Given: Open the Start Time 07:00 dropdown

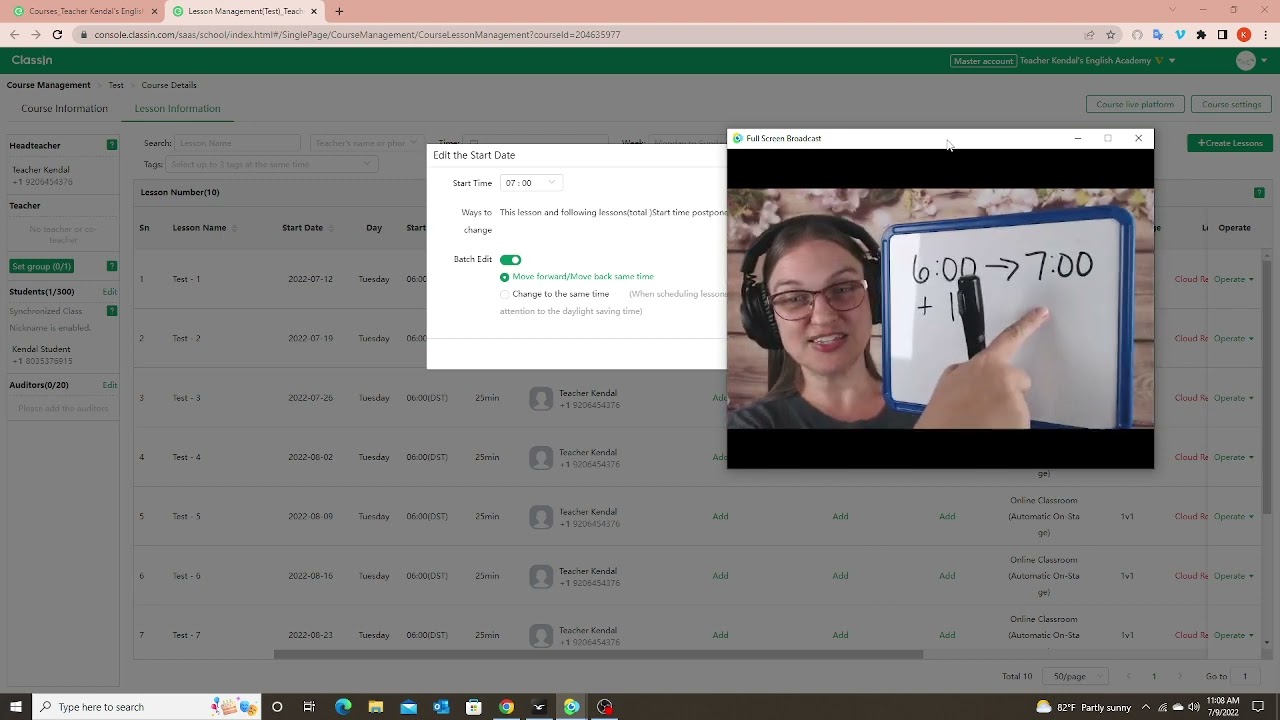Looking at the screenshot, I should [x=530, y=183].
